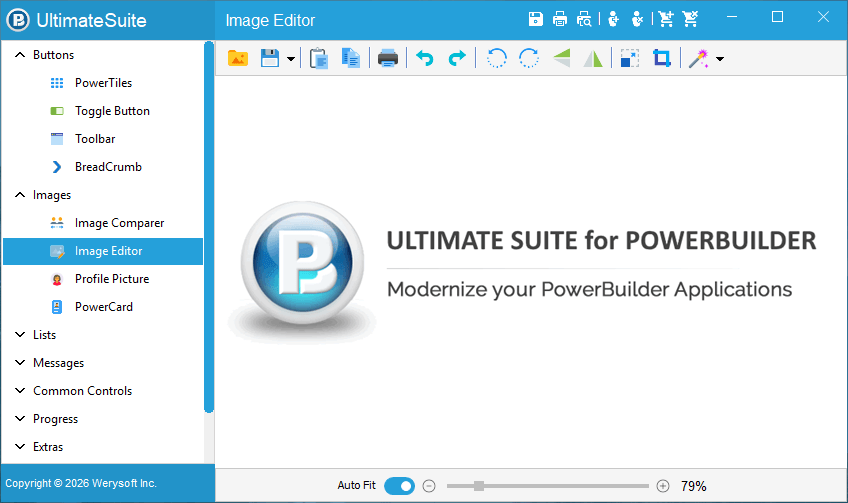Click the magic wand effects icon
Viewport: 848px width, 503px height.
[699, 58]
